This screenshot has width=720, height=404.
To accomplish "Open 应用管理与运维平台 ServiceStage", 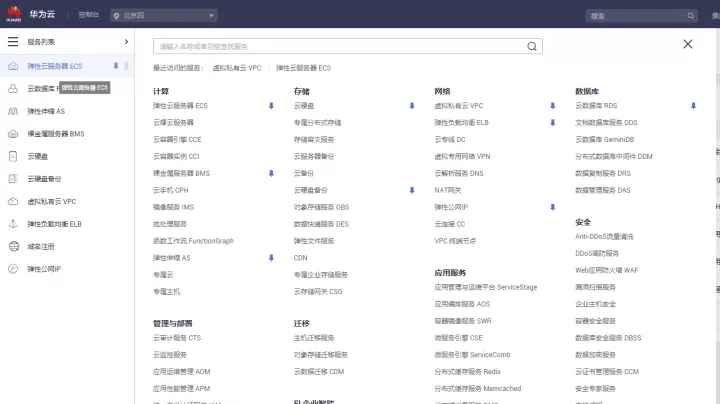I will tap(486, 287).
